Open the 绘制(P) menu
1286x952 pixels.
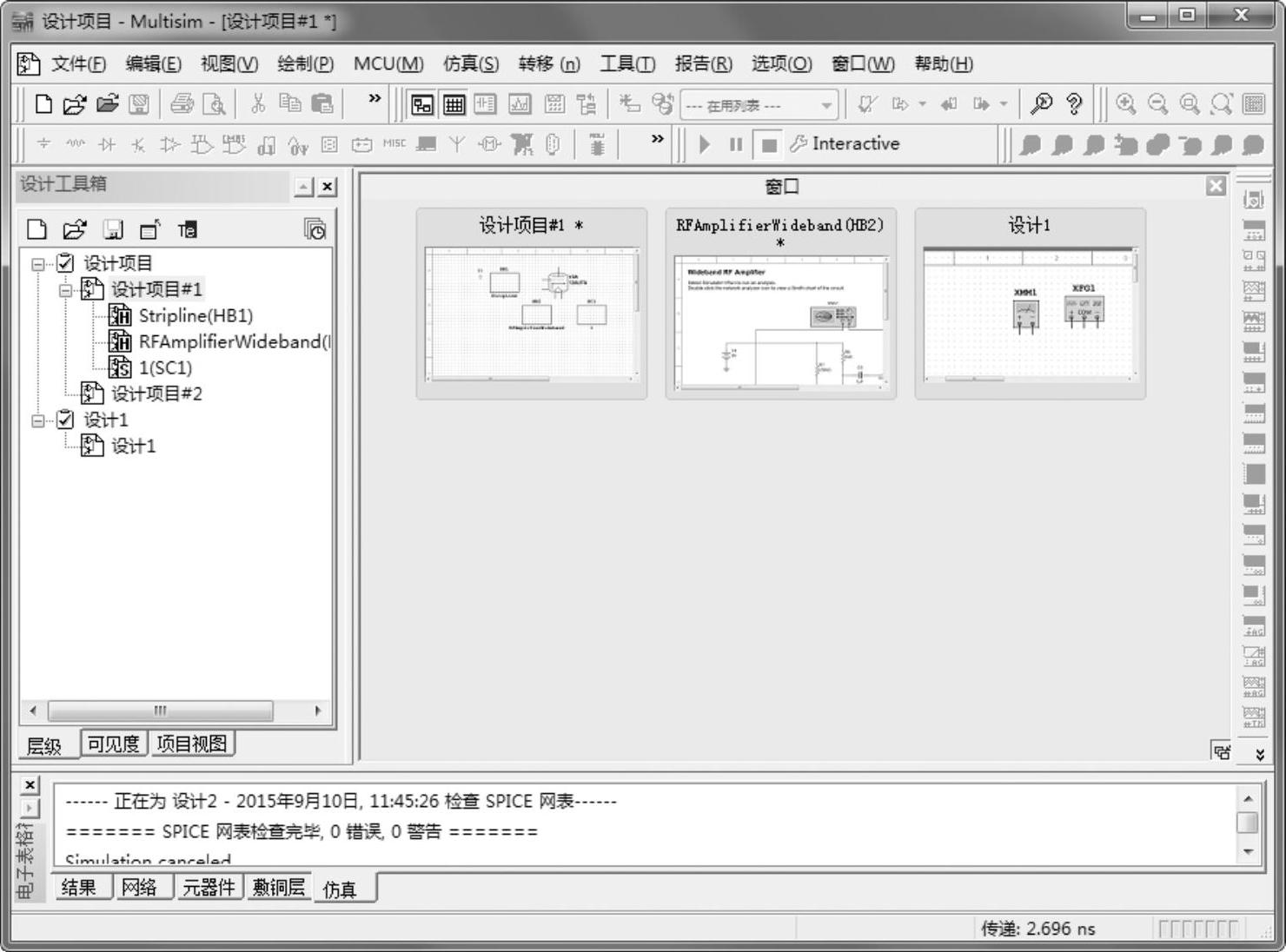[x=305, y=63]
